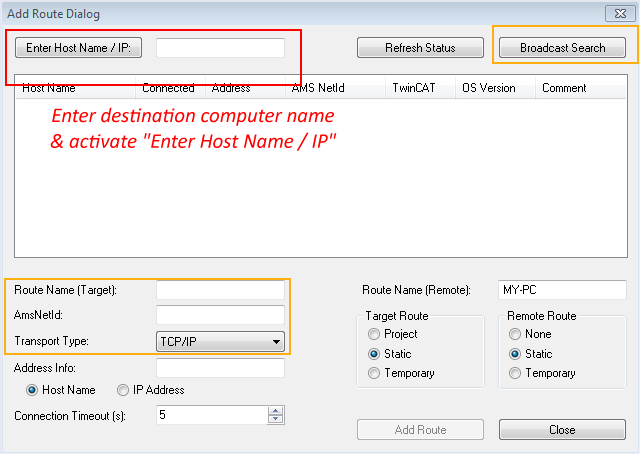This screenshot has width=640, height=454.
Task: Set Remote Route to None
Action: 515,334
